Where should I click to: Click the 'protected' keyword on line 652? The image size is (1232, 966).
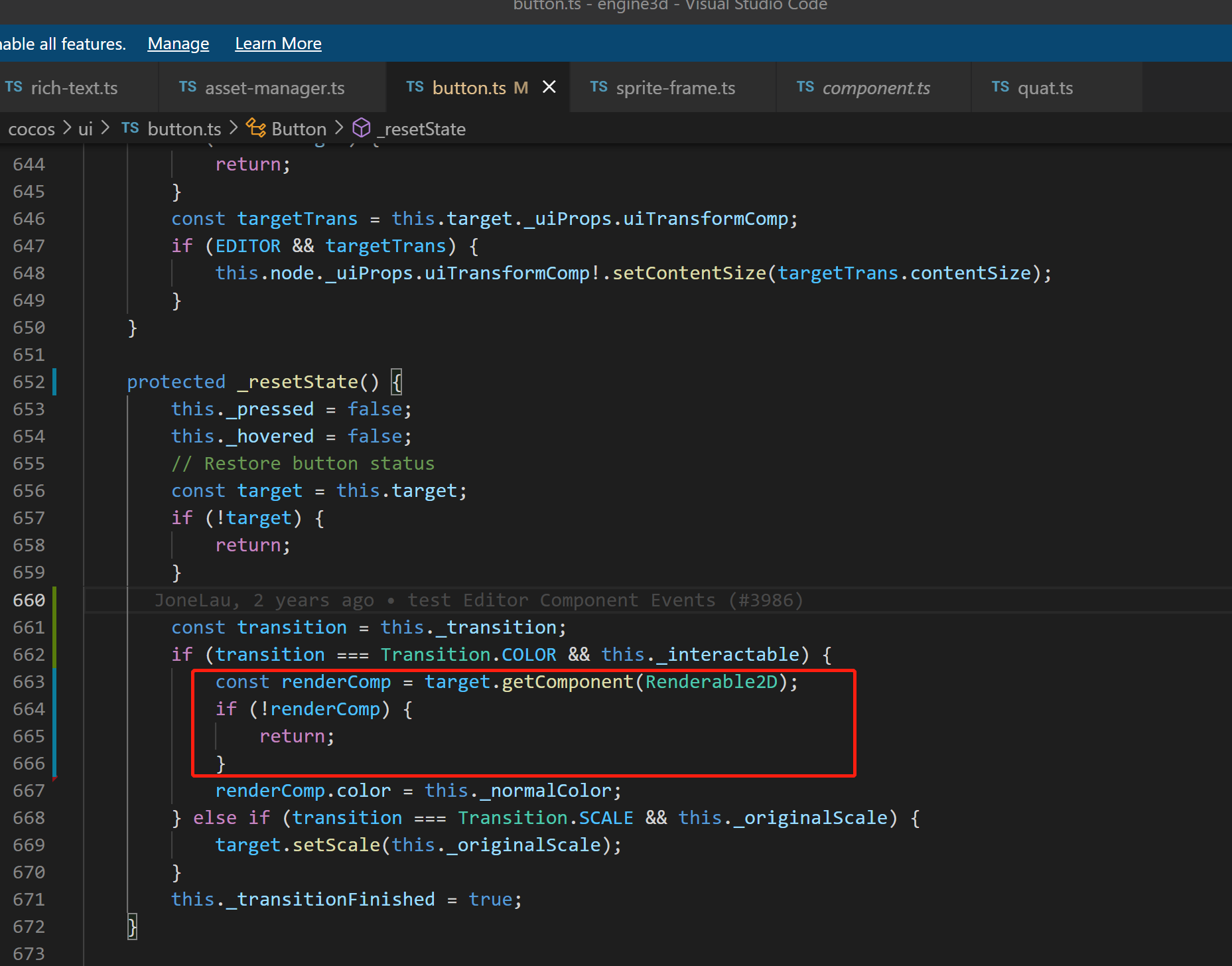pyautogui.click(x=176, y=382)
